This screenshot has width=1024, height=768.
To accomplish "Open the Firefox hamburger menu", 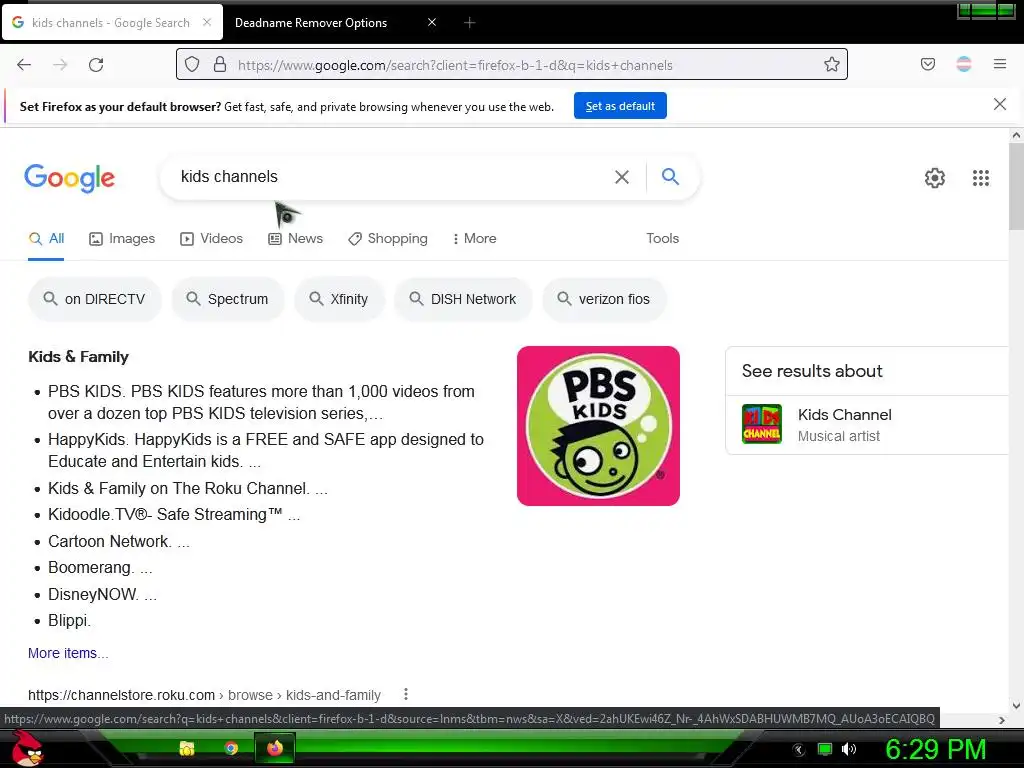I will pos(999,64).
